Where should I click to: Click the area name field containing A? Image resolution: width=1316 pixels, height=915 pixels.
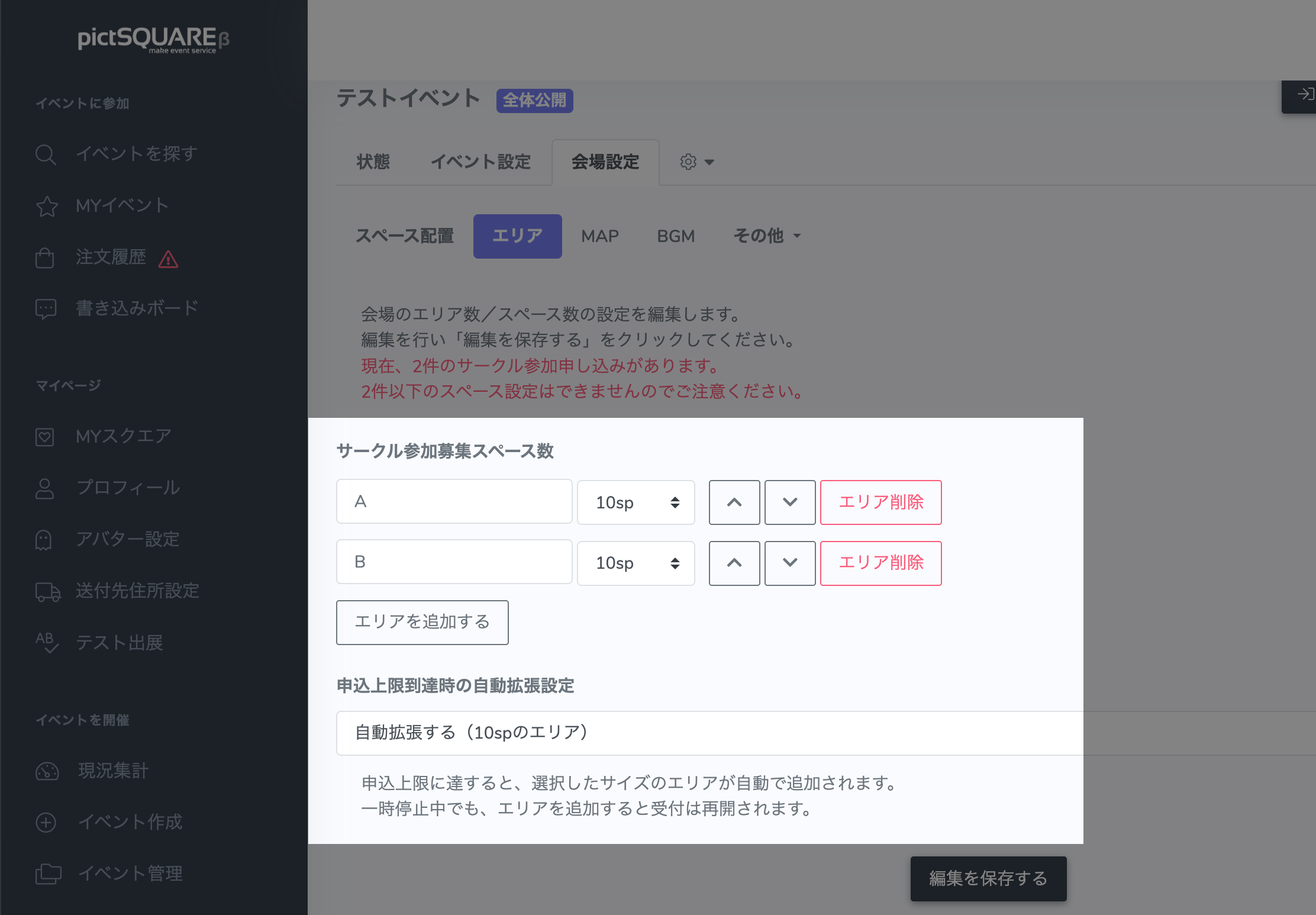click(x=454, y=501)
